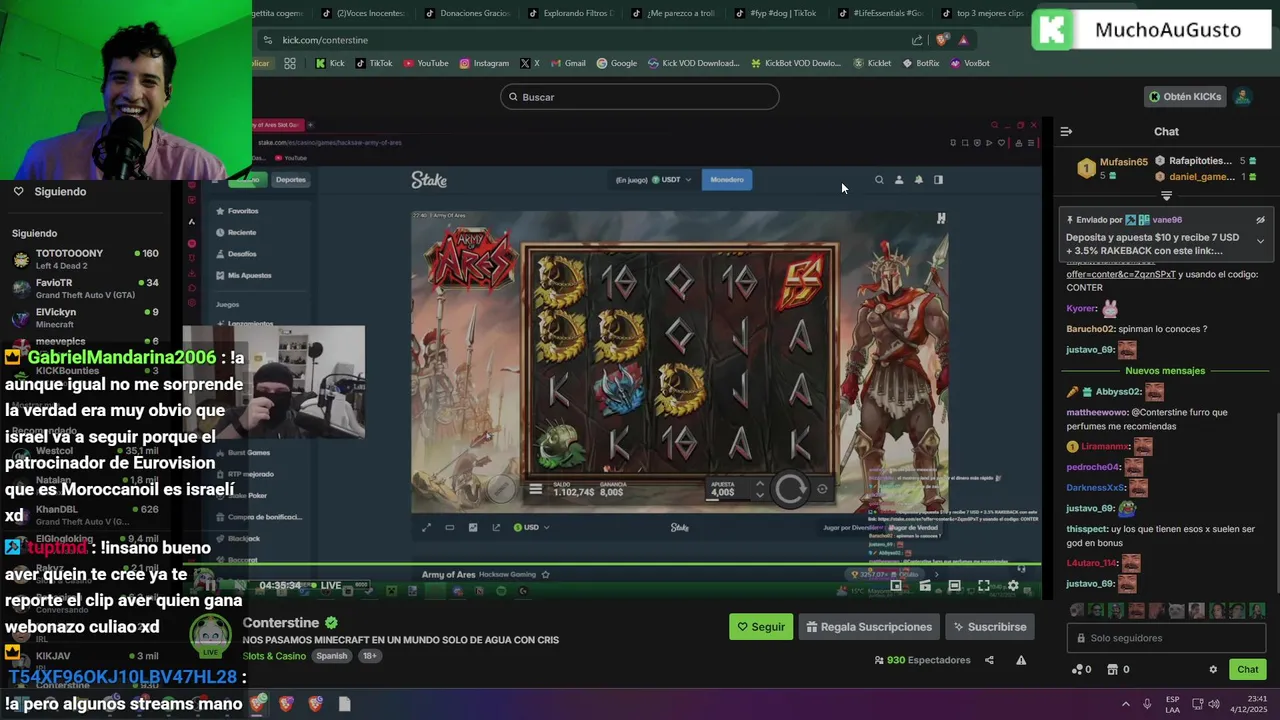1280x720 pixels.
Task: Toggle fullscreen on the video player
Action: pyautogui.click(x=984, y=586)
